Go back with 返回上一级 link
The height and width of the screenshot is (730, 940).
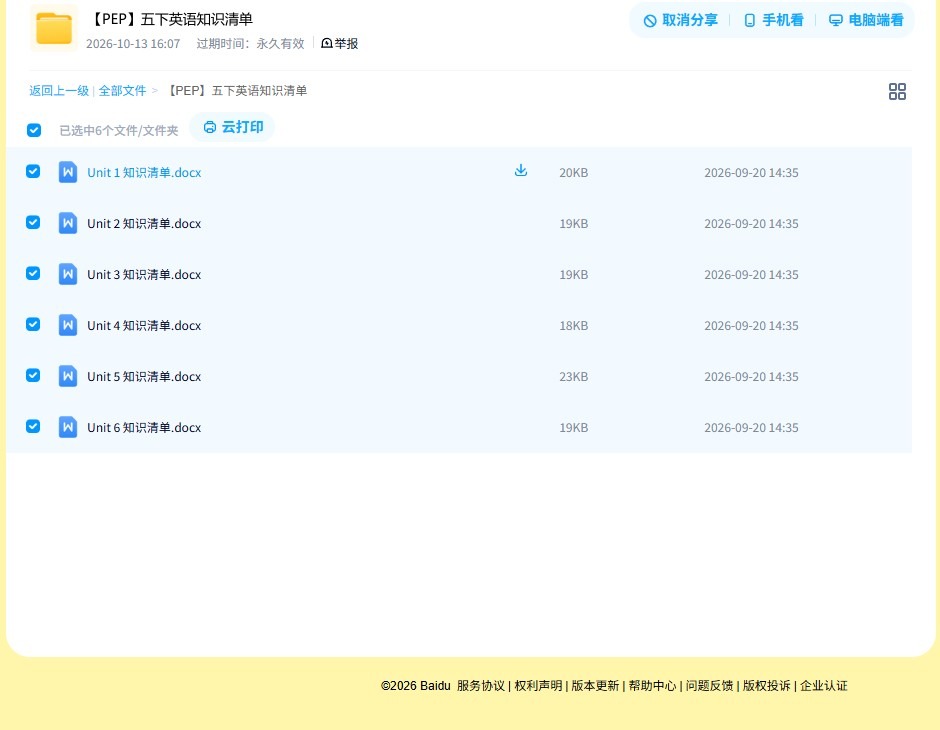click(x=59, y=91)
